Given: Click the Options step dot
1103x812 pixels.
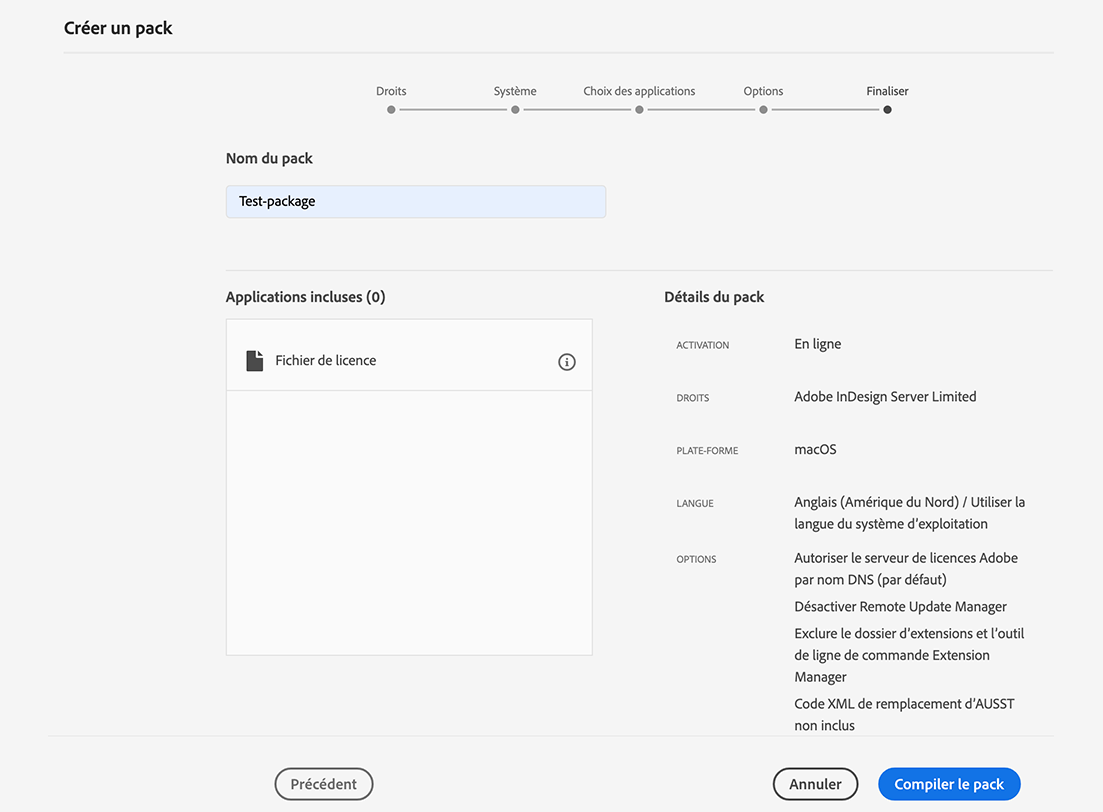Looking at the screenshot, I should point(763,110).
